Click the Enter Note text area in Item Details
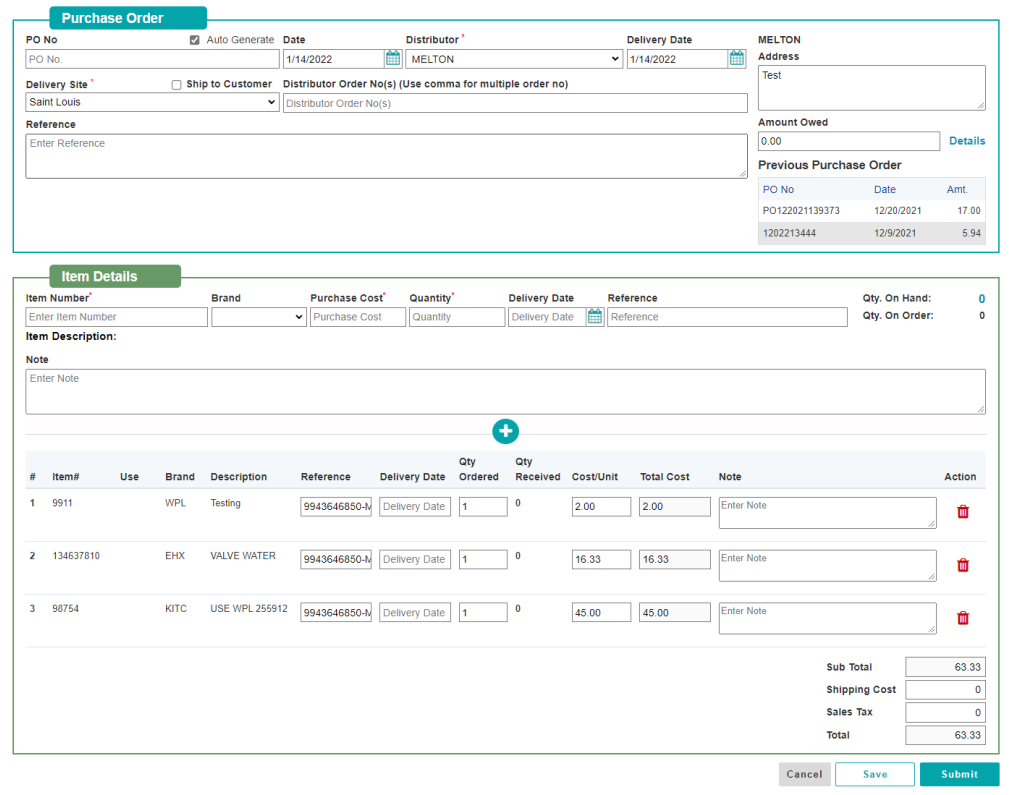 [x=505, y=392]
